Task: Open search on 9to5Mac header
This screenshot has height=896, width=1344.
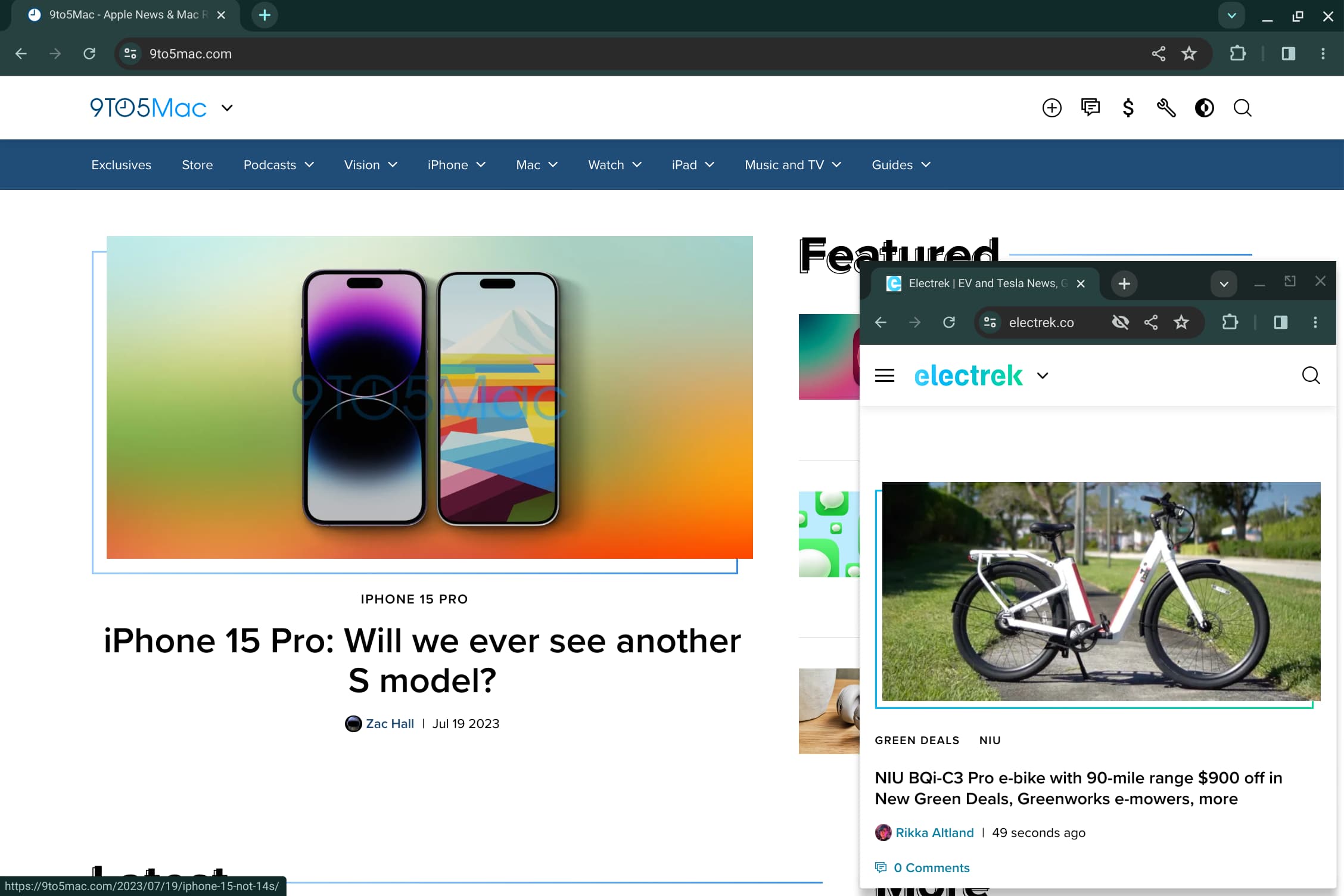Action: 1243,108
